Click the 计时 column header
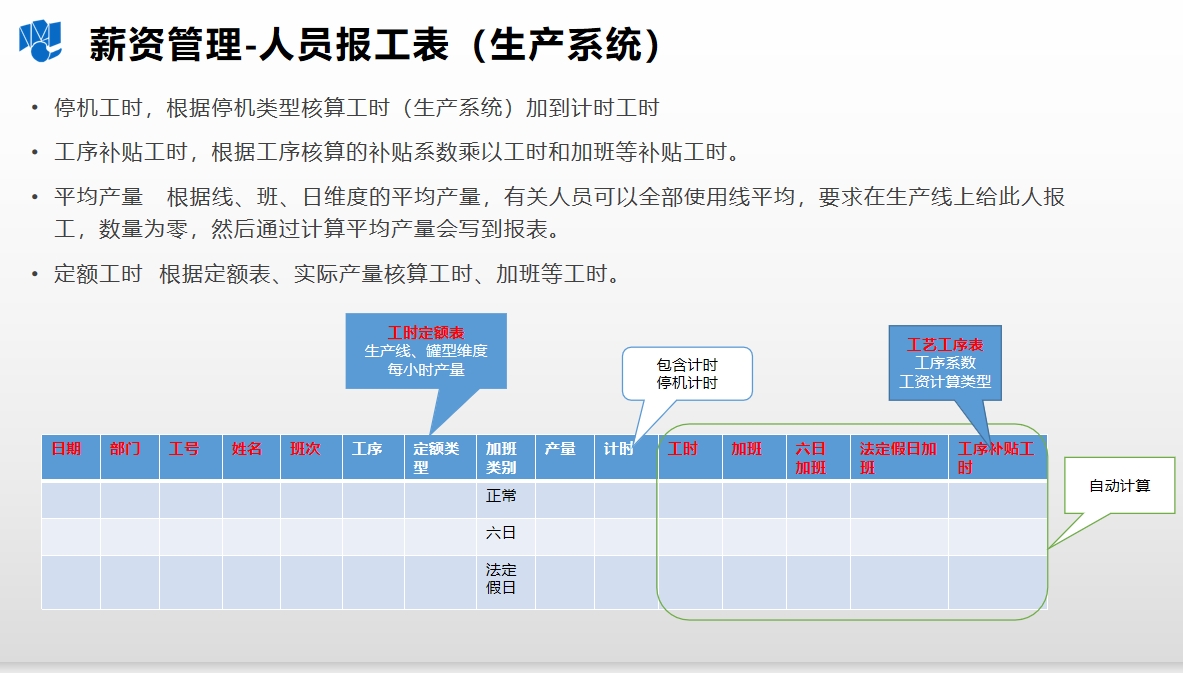The image size is (1183, 673). coord(626,457)
